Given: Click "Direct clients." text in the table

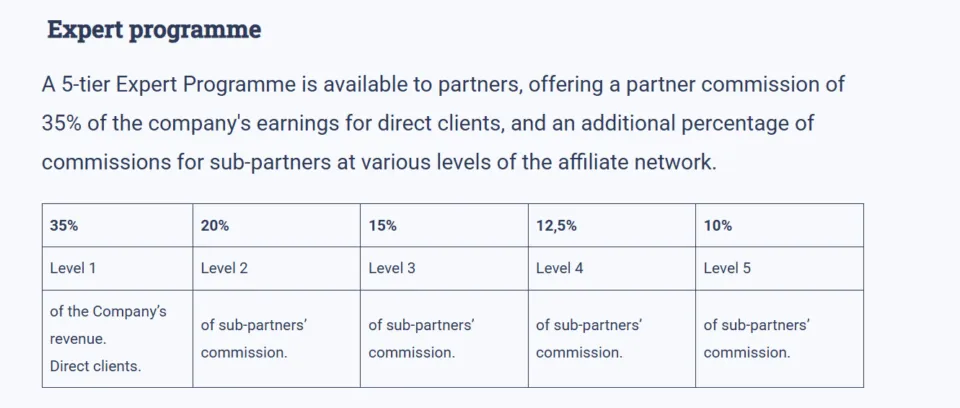Looking at the screenshot, I should point(95,366).
